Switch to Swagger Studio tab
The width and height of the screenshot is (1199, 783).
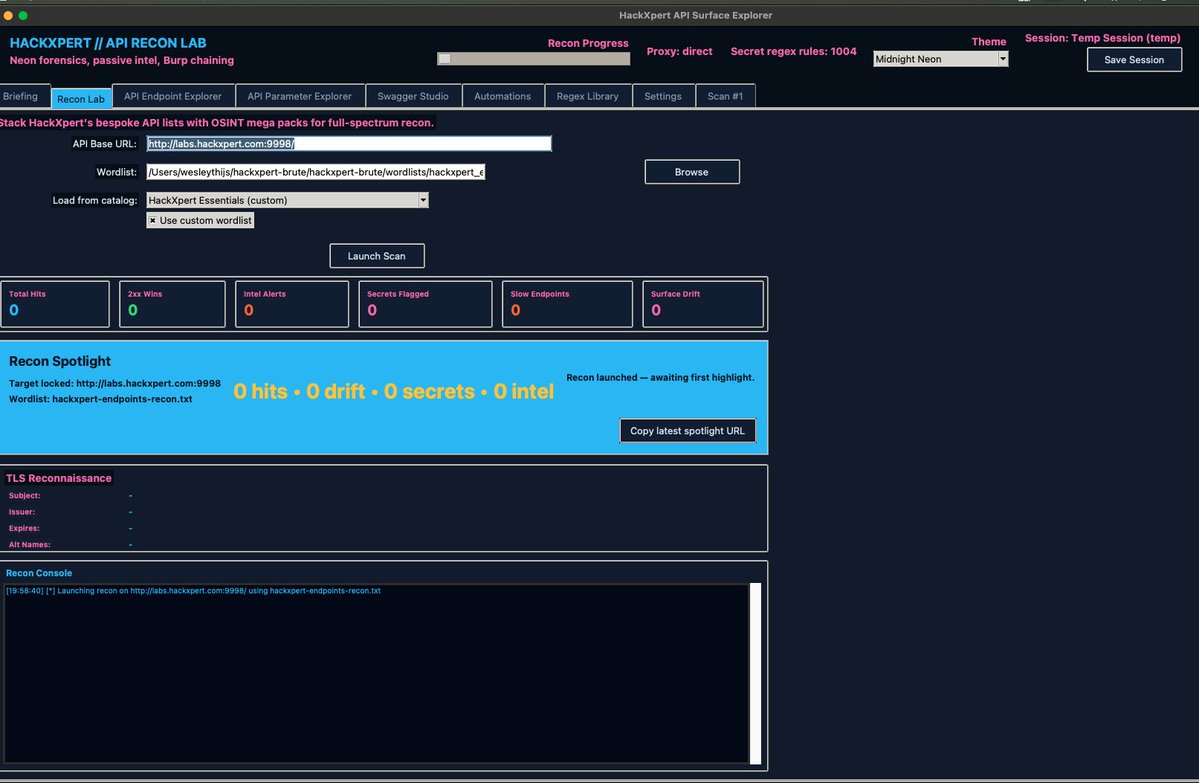(x=413, y=96)
